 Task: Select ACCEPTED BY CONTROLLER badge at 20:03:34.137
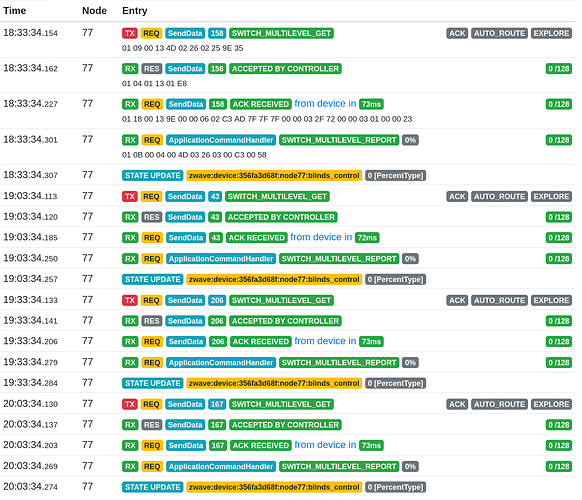point(285,425)
